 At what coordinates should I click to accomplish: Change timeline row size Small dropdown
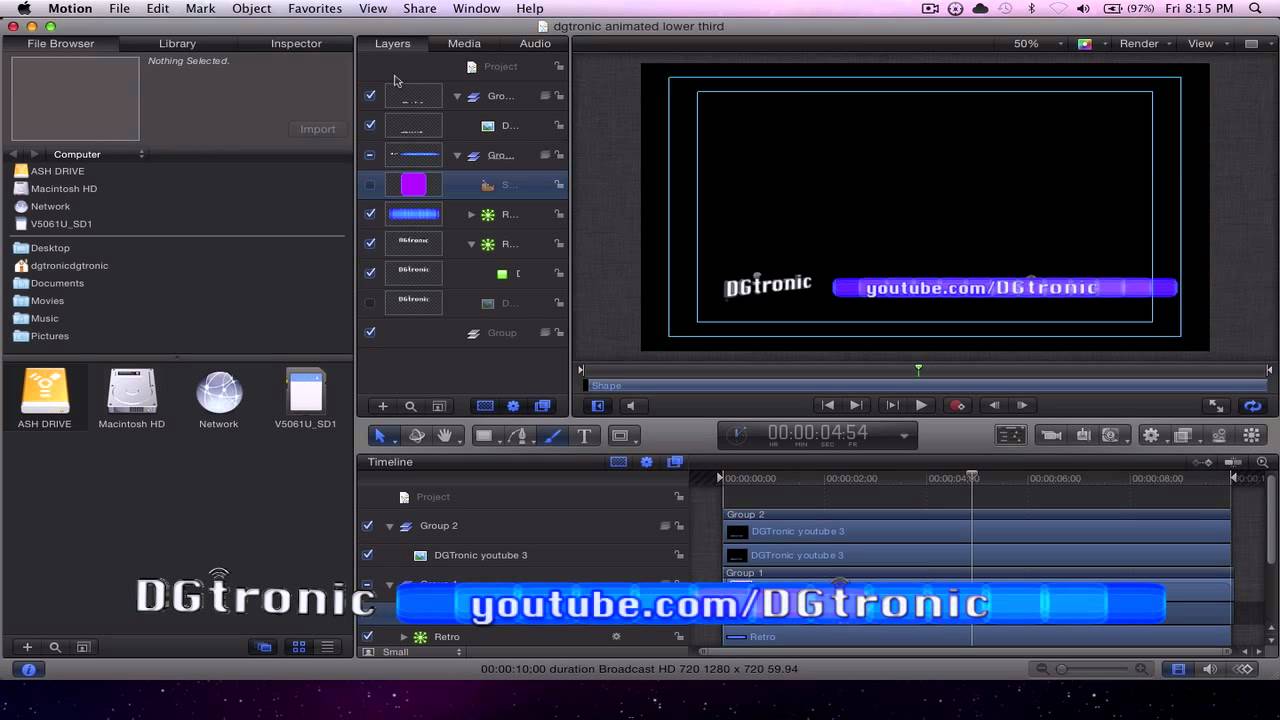tap(421, 652)
